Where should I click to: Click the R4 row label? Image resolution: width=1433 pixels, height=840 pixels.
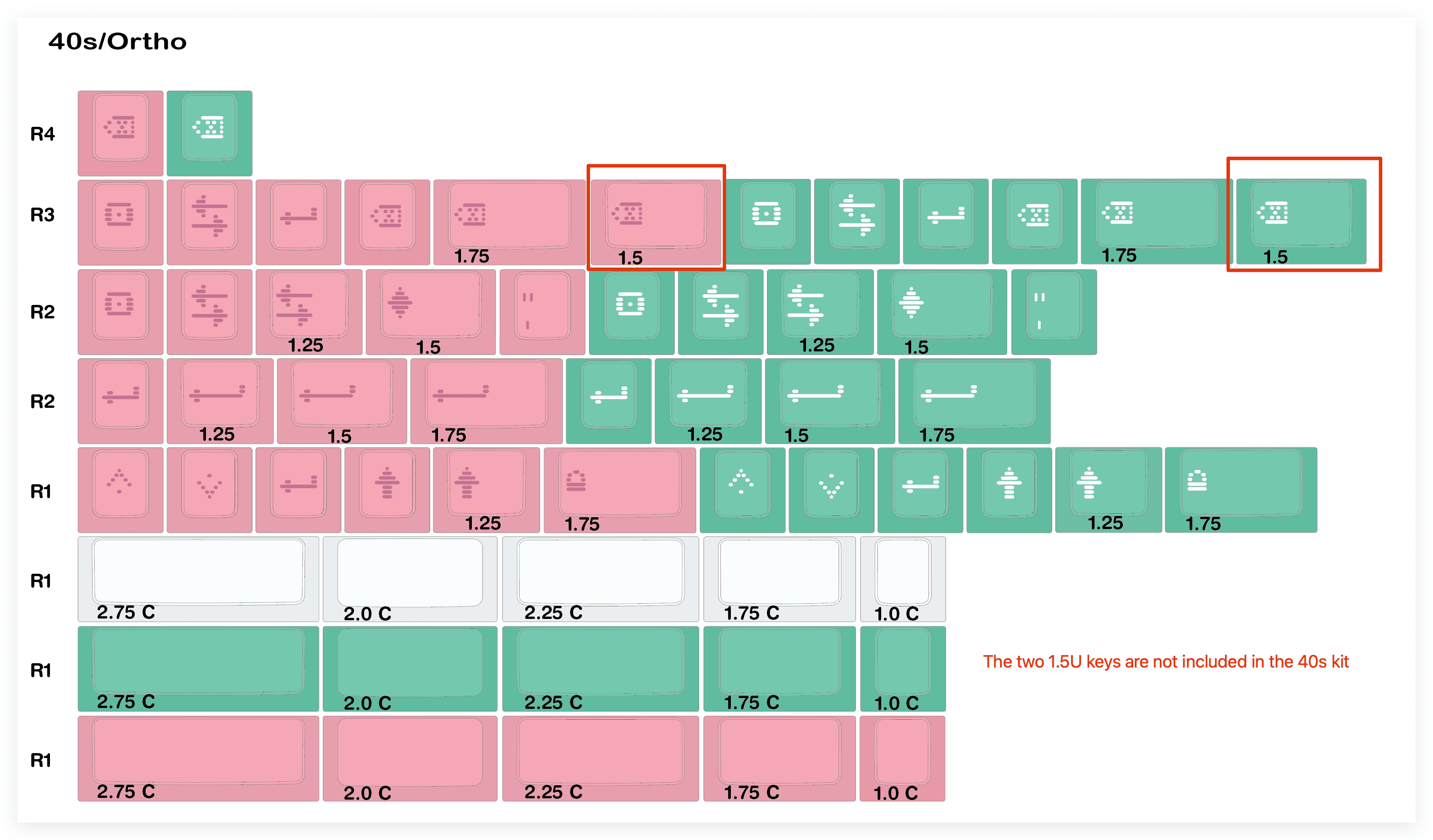[x=43, y=134]
